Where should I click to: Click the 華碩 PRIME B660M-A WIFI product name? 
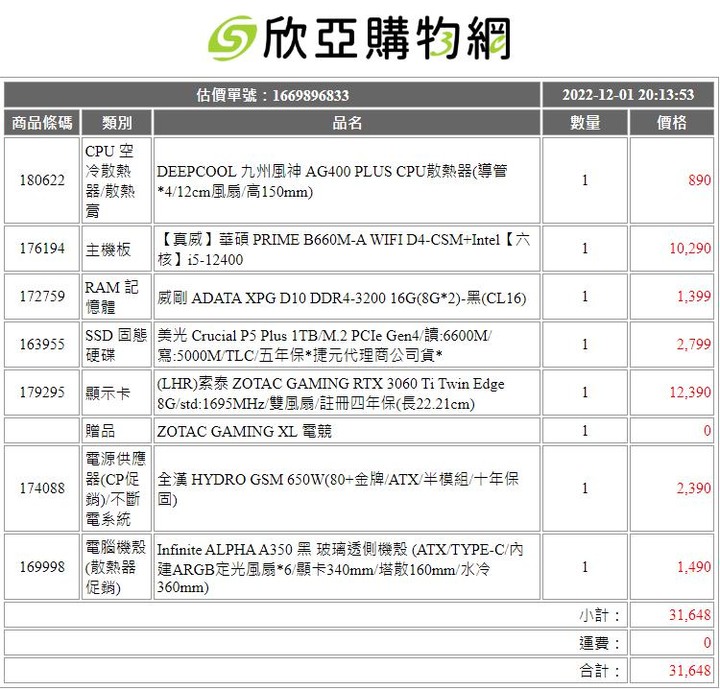343,249
